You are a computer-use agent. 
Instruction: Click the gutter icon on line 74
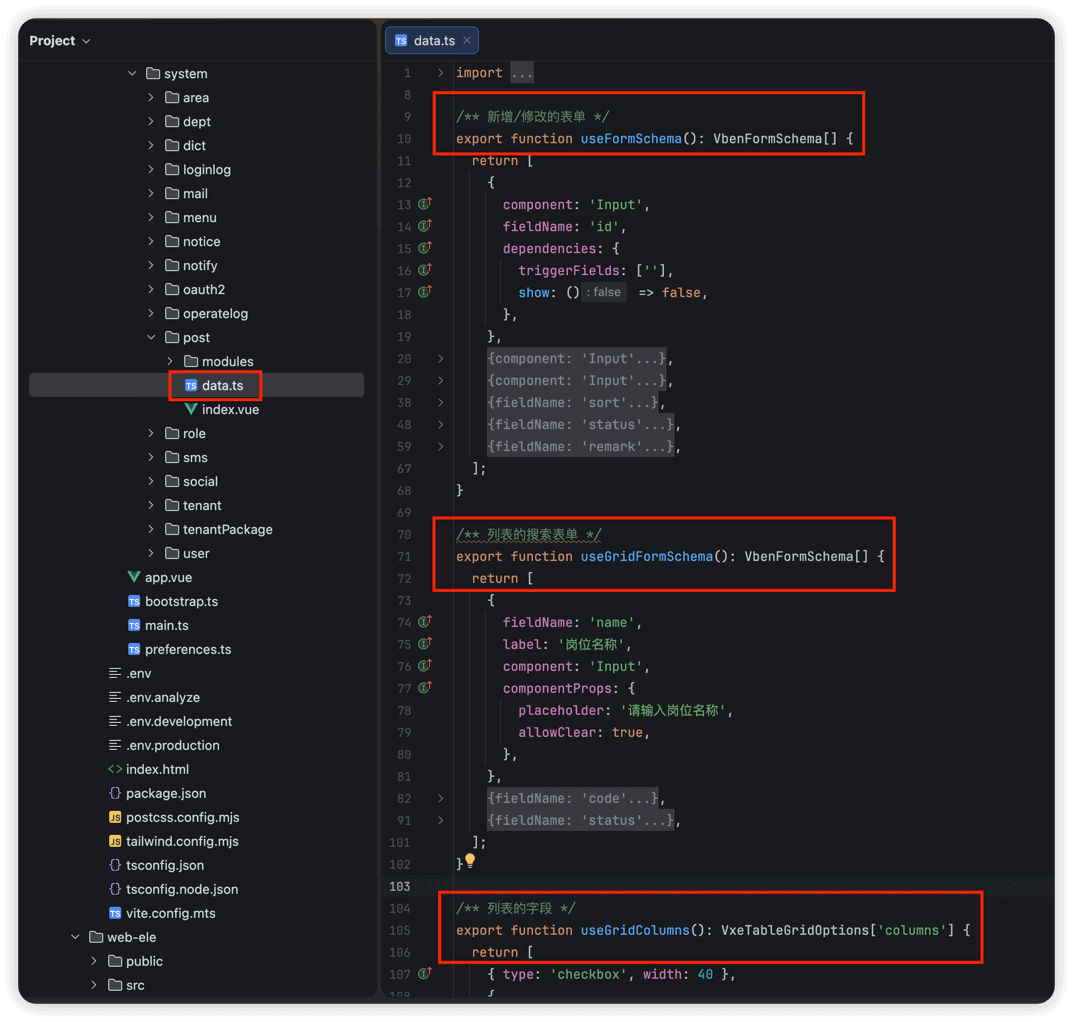click(x=425, y=622)
